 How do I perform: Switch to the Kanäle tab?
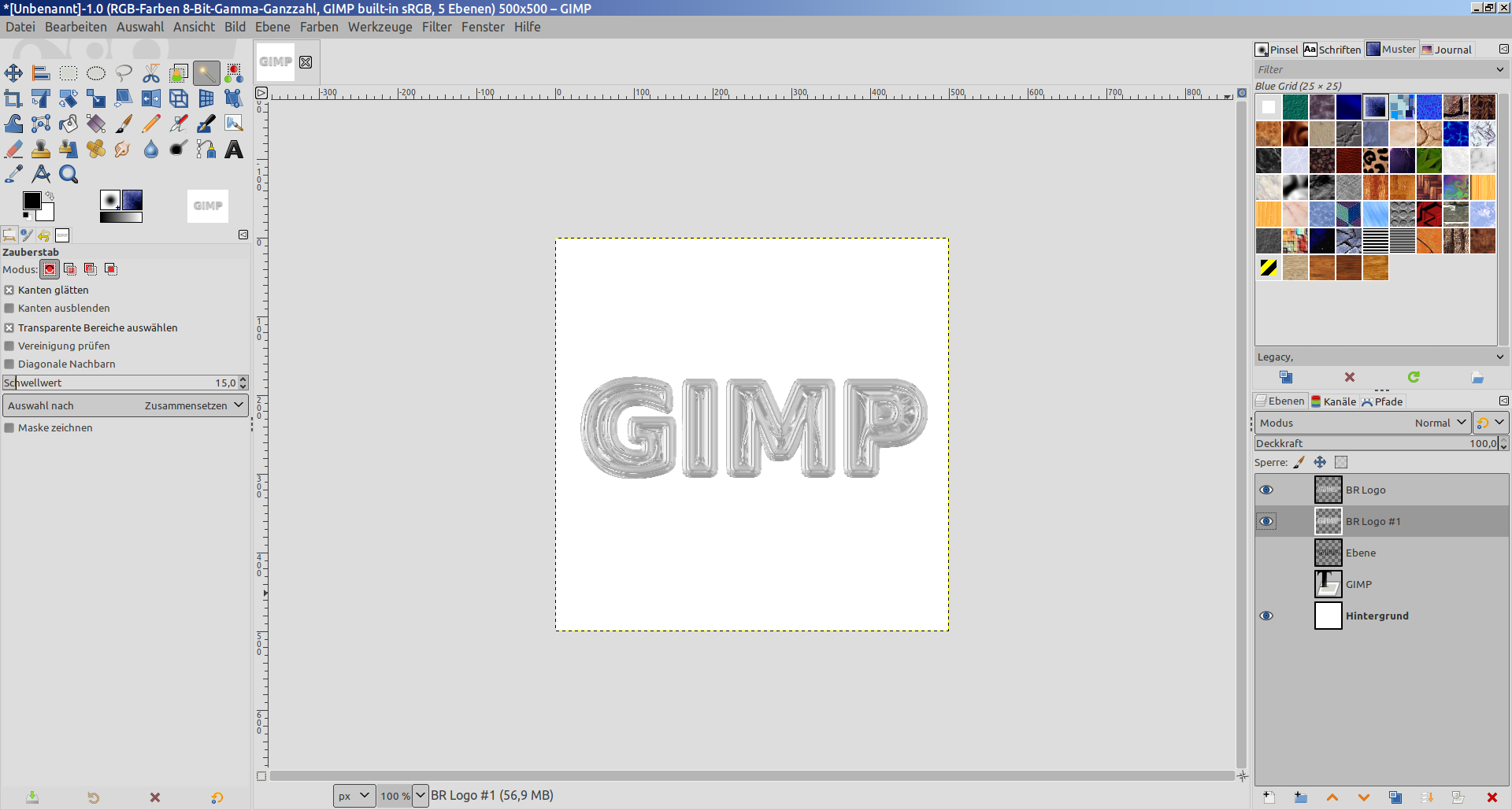pos(1333,401)
